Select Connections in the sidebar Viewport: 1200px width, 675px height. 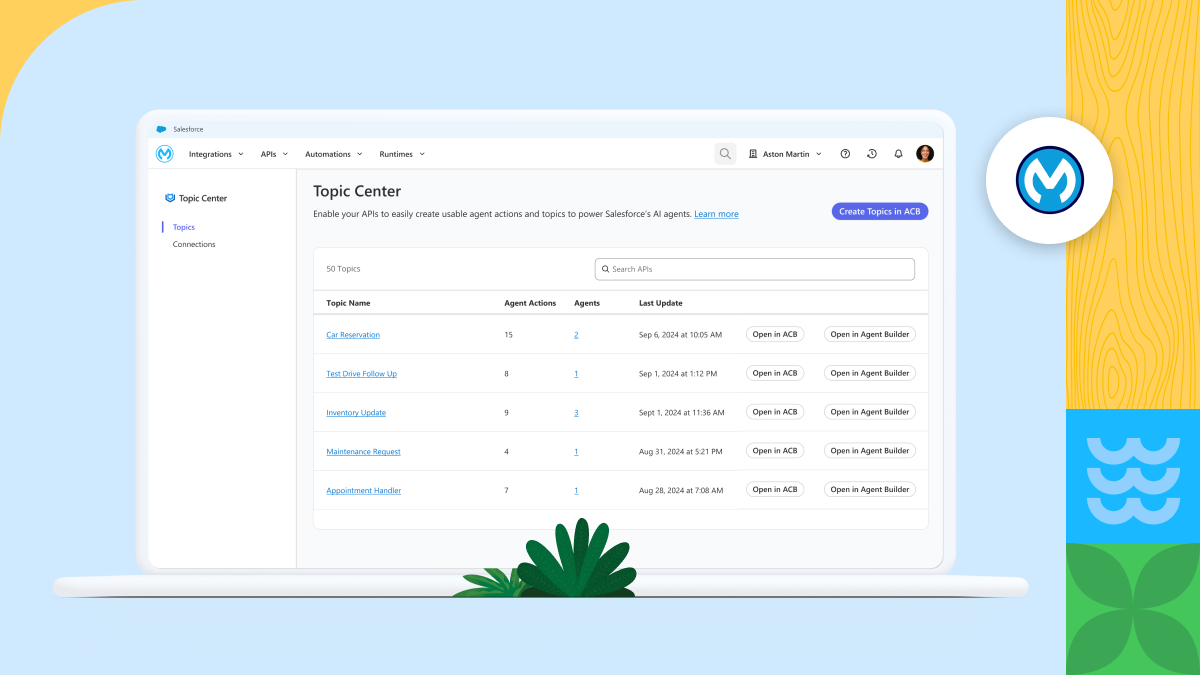(193, 243)
